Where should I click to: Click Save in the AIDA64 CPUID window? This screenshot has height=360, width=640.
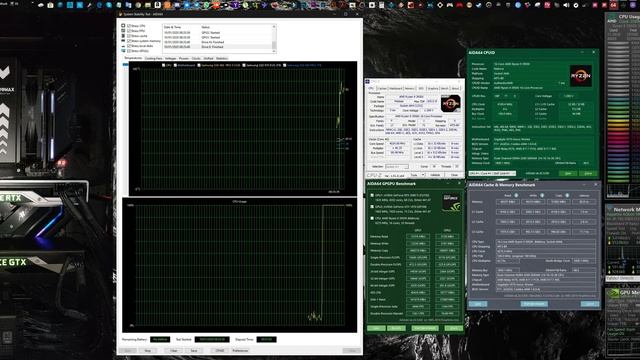click(x=568, y=173)
